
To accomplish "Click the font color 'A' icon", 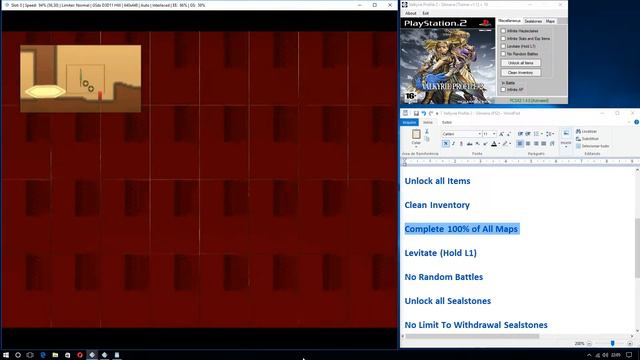I will [494, 144].
